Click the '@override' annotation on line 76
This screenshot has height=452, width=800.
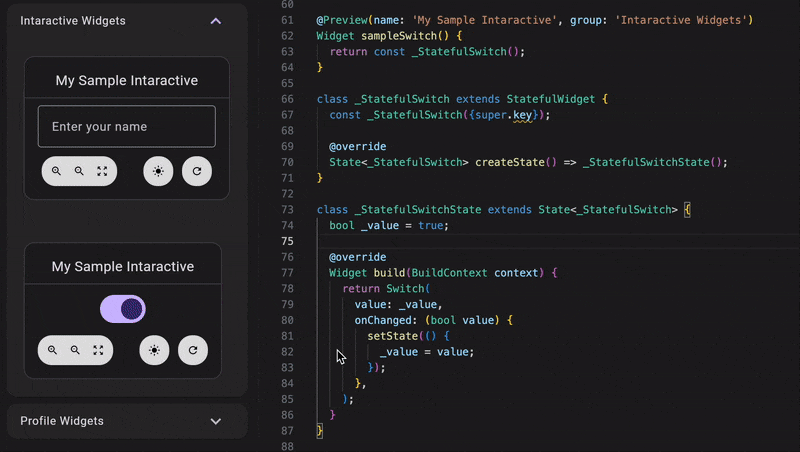pyautogui.click(x=358, y=257)
